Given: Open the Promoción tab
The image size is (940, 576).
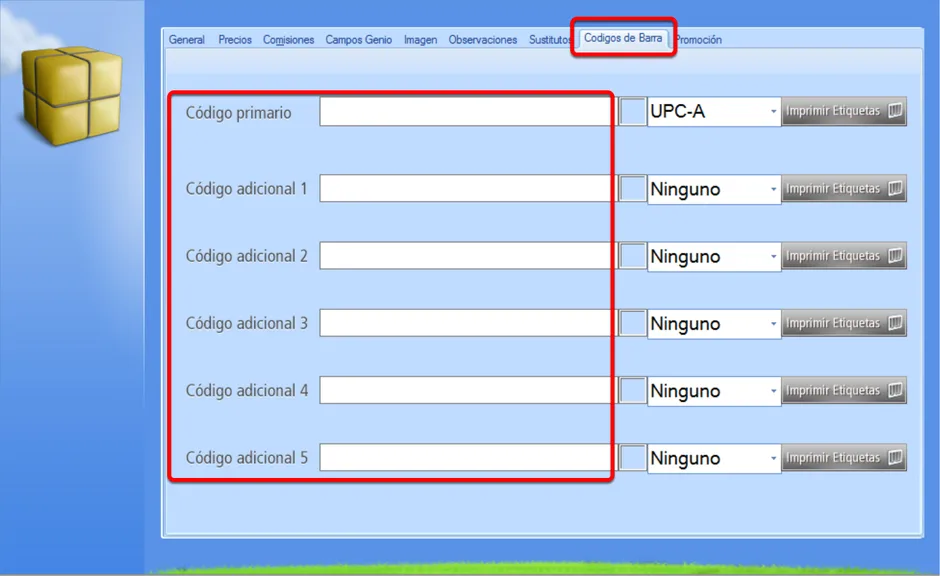Looking at the screenshot, I should (x=698, y=40).
